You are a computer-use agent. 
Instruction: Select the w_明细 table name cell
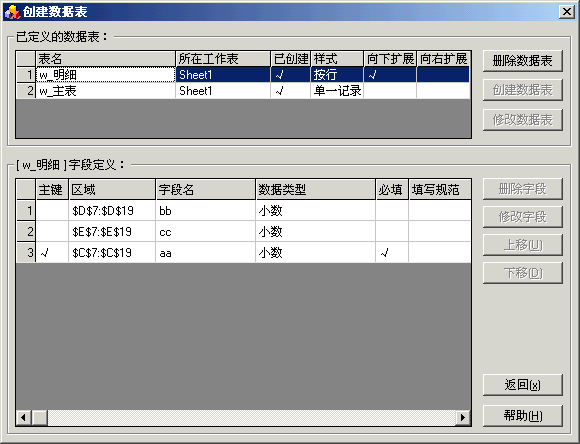pyautogui.click(x=105, y=75)
